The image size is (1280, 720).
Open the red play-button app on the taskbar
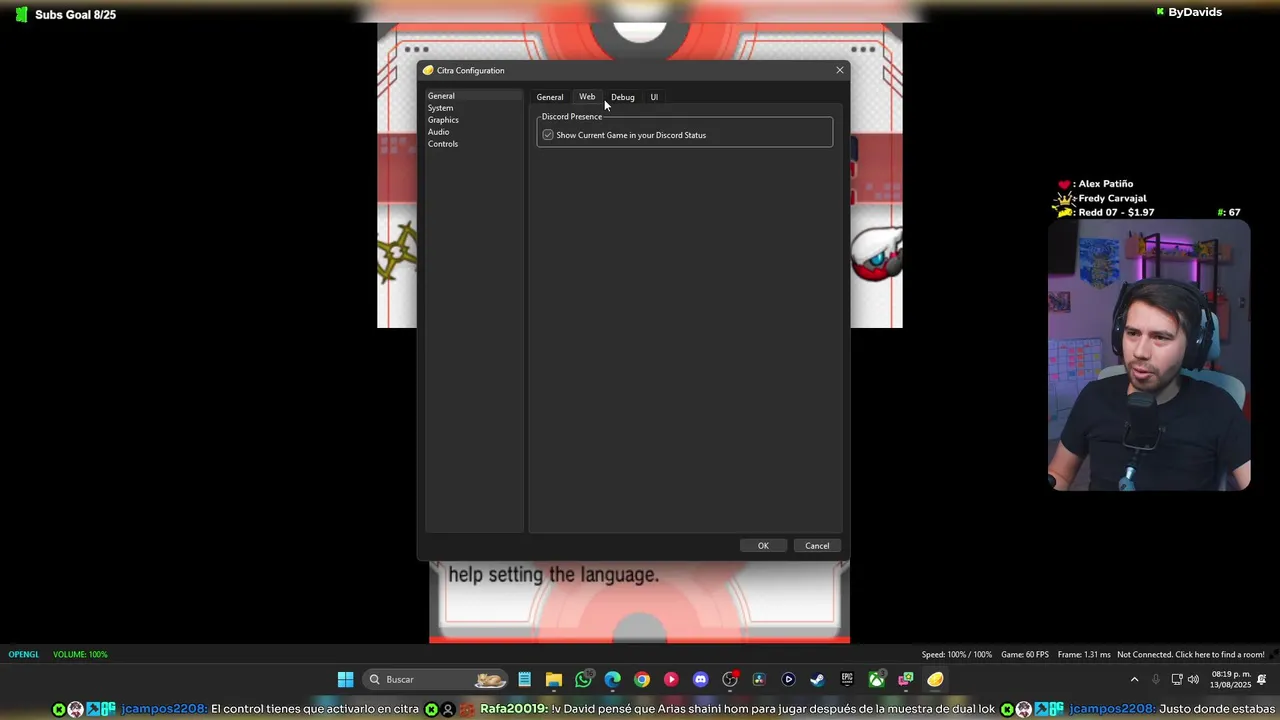(x=671, y=680)
